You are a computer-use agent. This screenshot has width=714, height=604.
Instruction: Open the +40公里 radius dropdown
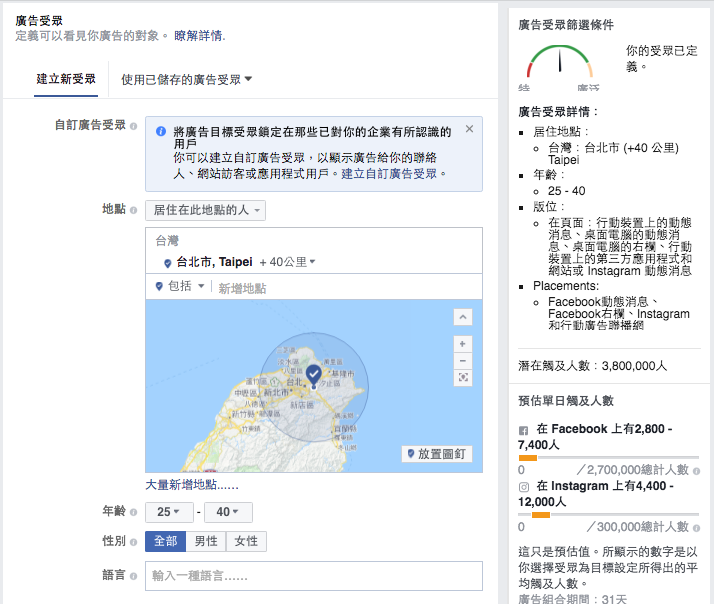pos(287,262)
